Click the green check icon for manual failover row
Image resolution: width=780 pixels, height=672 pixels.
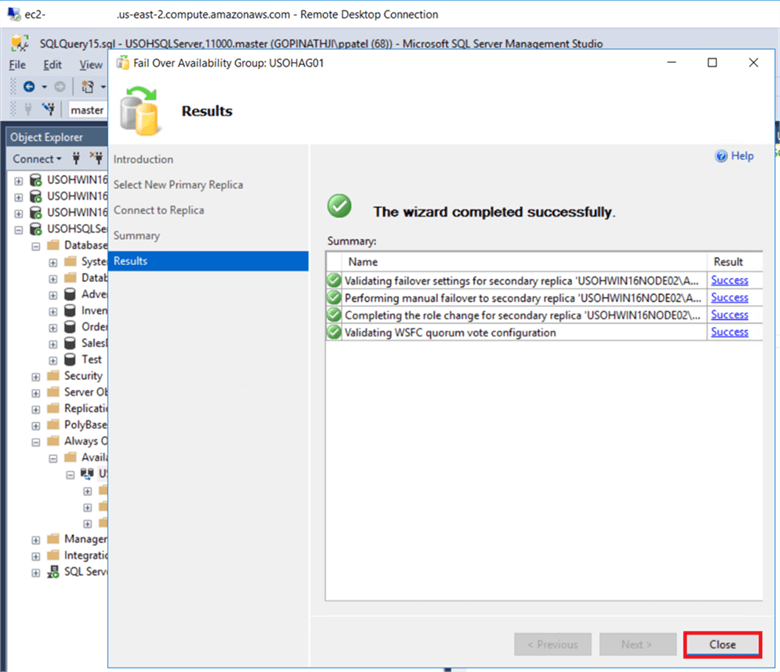click(334, 297)
